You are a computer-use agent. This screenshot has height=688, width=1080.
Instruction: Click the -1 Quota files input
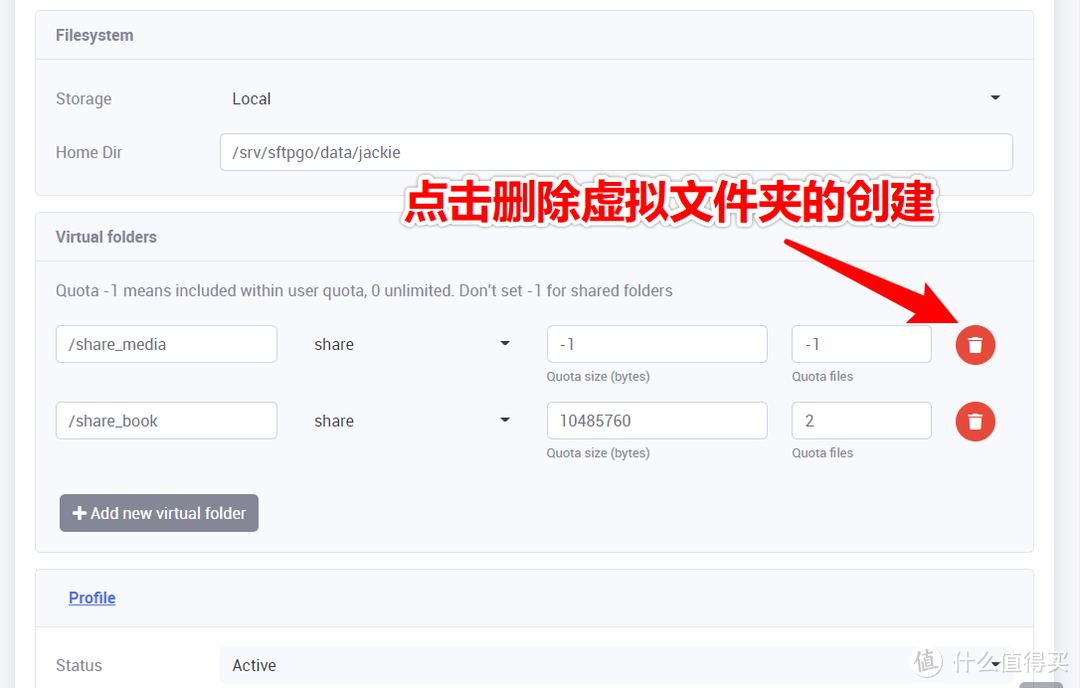click(860, 344)
